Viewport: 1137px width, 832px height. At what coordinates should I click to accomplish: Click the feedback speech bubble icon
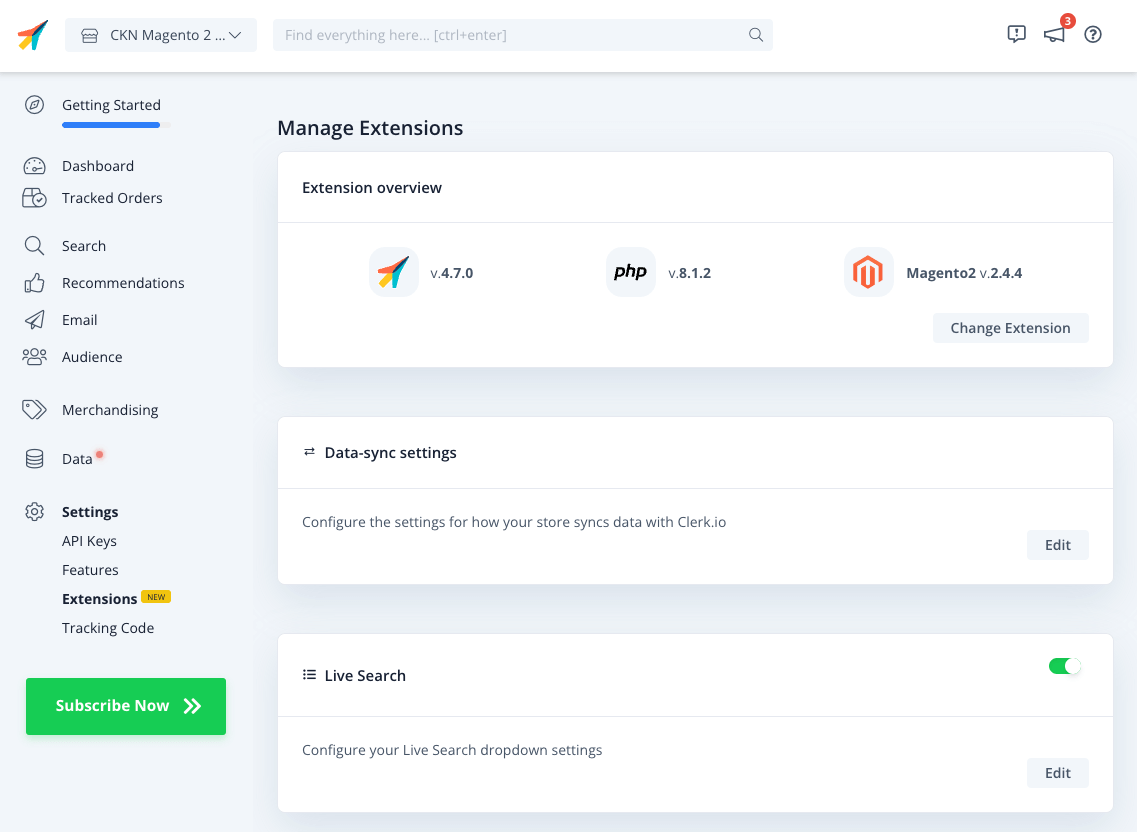click(1016, 35)
